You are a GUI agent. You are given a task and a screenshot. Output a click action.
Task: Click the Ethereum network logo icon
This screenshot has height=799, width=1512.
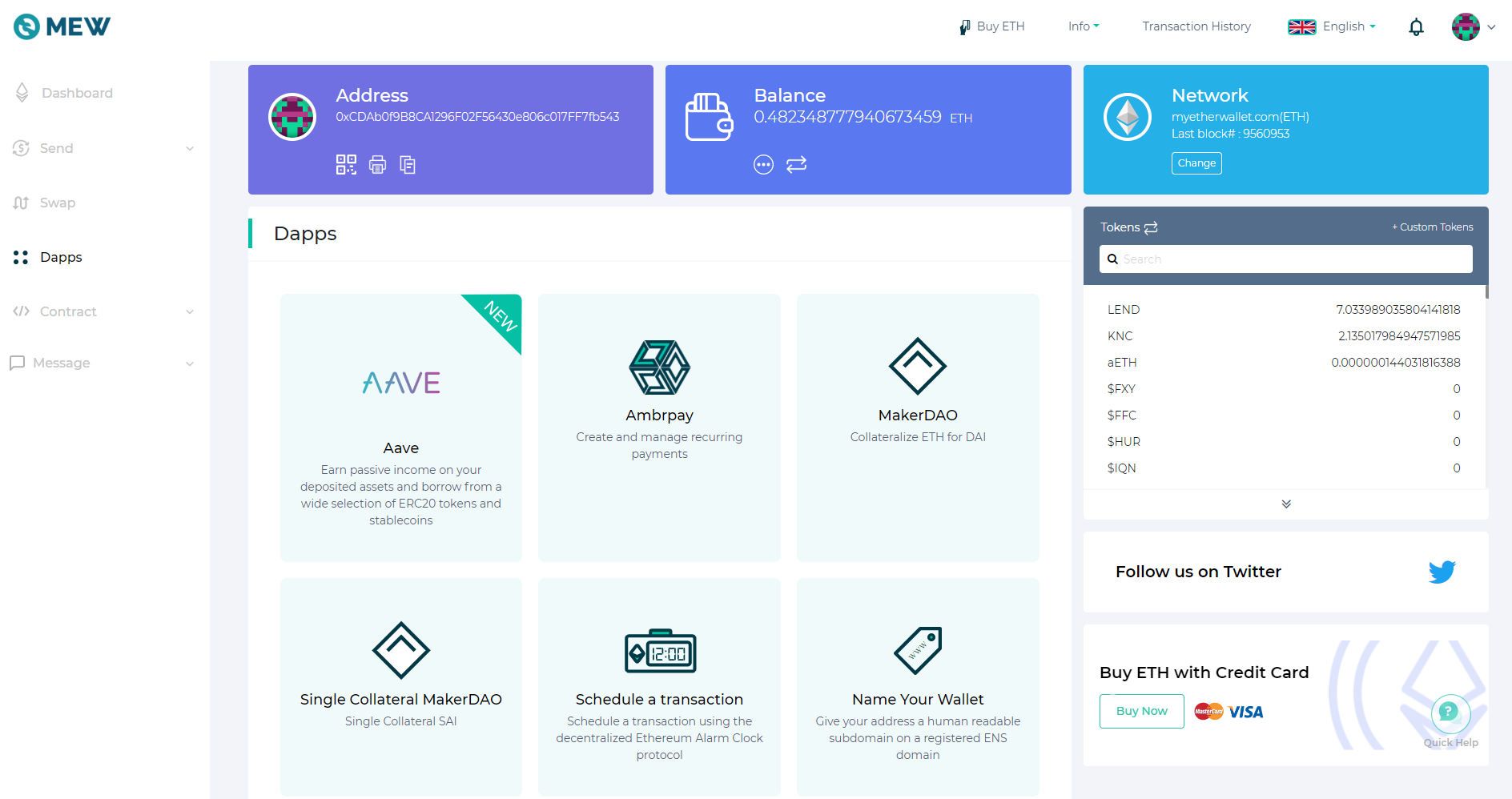click(1128, 117)
